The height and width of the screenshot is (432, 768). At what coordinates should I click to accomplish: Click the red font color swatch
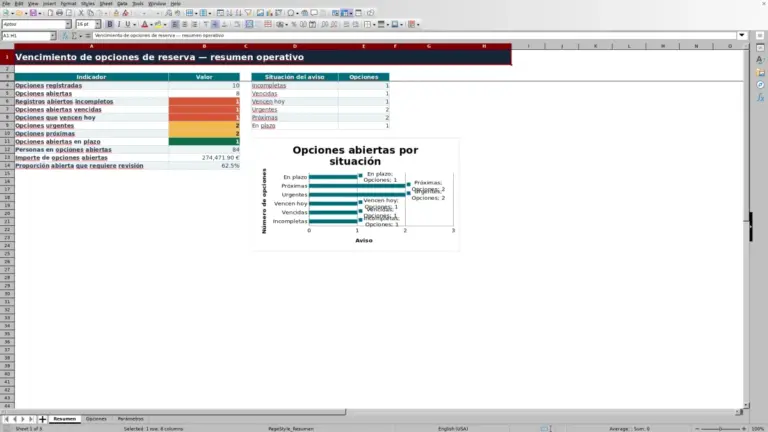pos(144,24)
